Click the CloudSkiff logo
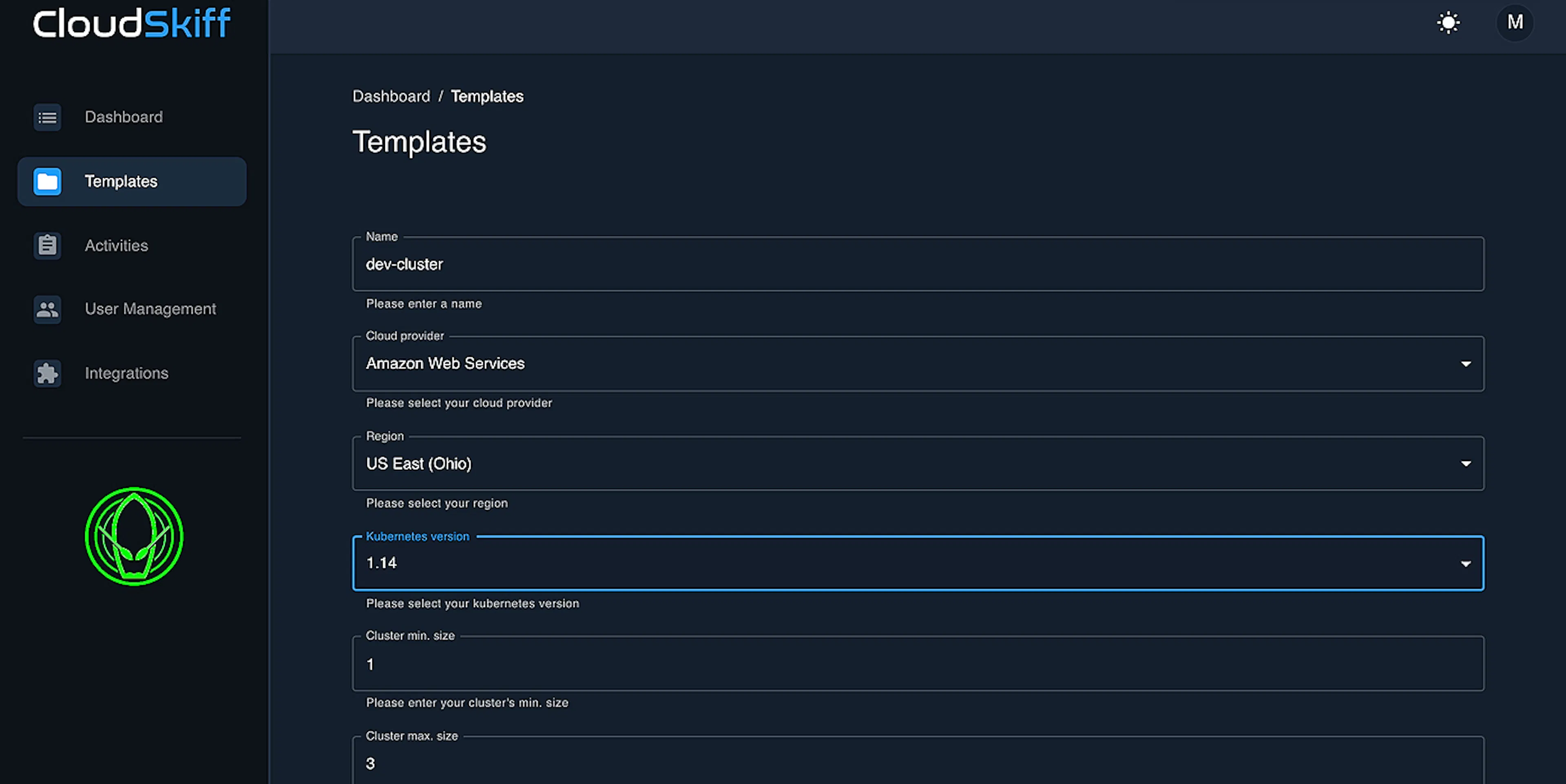The image size is (1566, 784). (x=132, y=24)
